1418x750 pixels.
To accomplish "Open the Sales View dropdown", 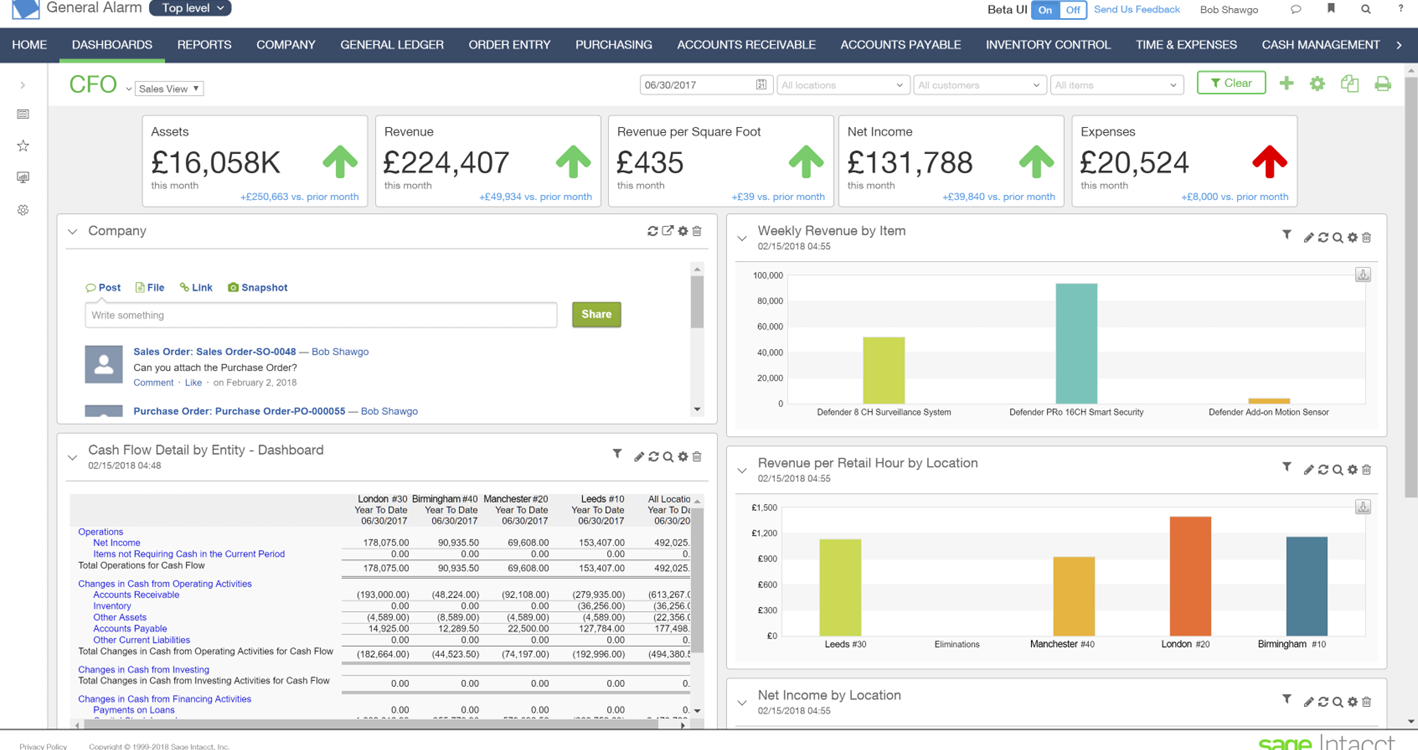I will [169, 89].
